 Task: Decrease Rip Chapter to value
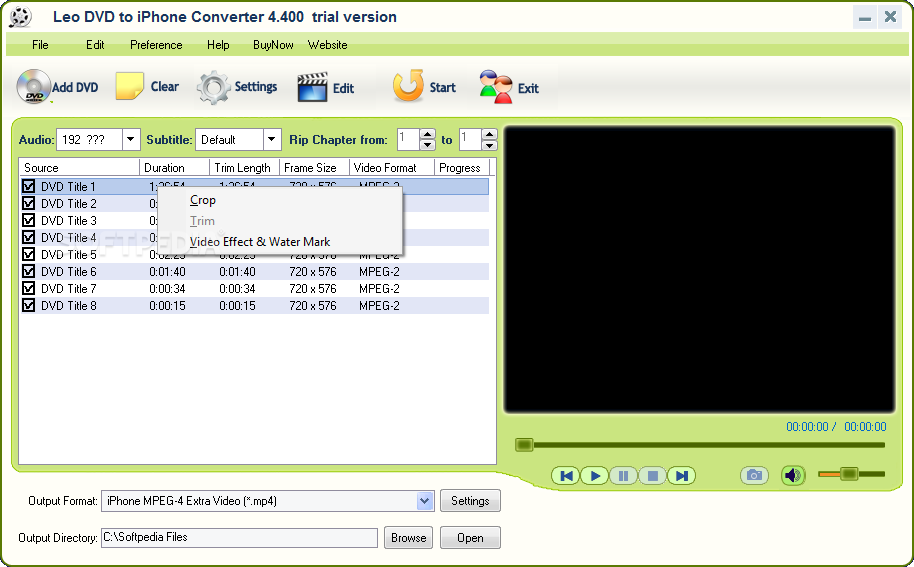click(490, 145)
